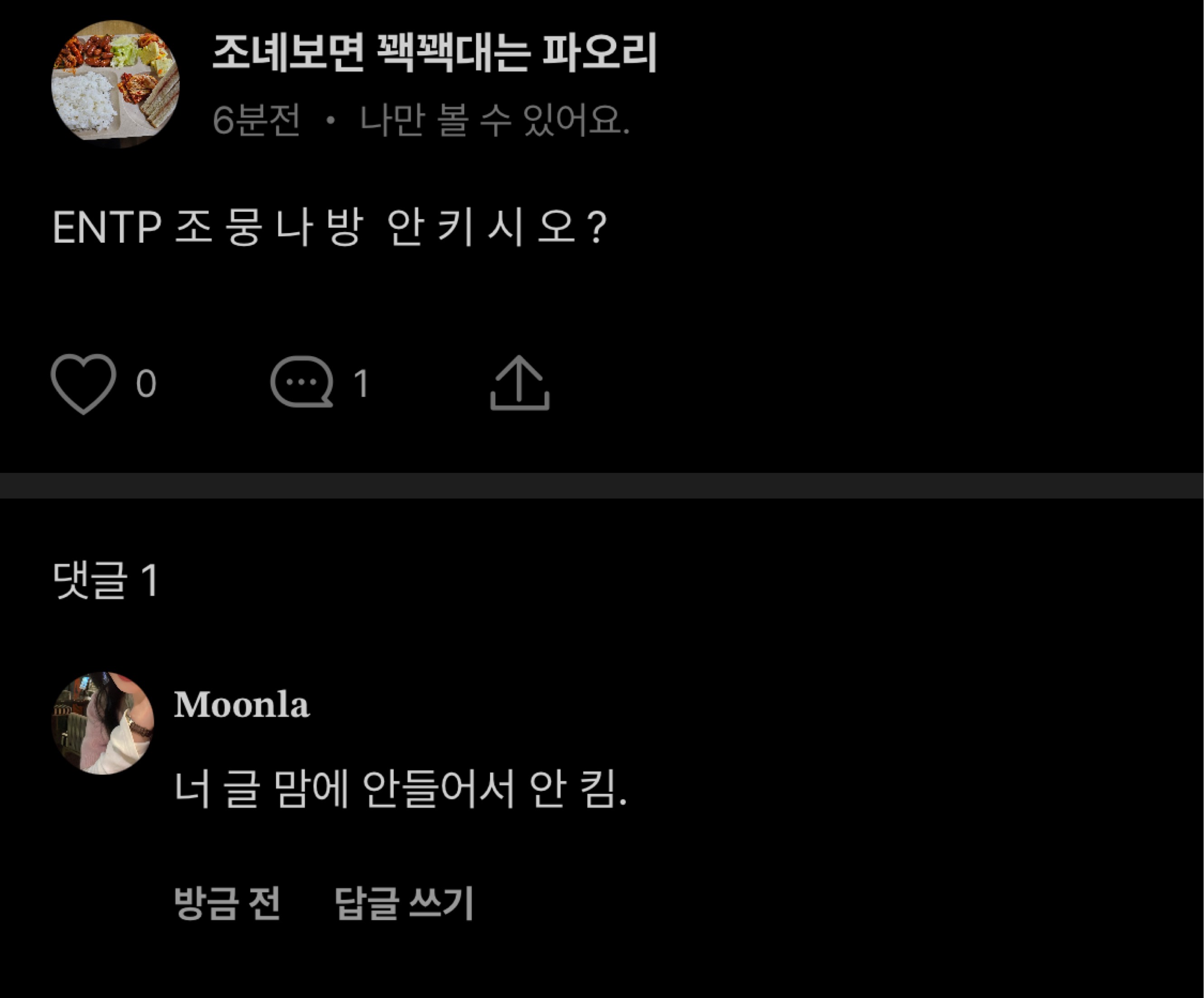Viewport: 1204px width, 998px height.
Task: Click the 나만 볼 수 있어요 visibility label
Action: pos(494,120)
